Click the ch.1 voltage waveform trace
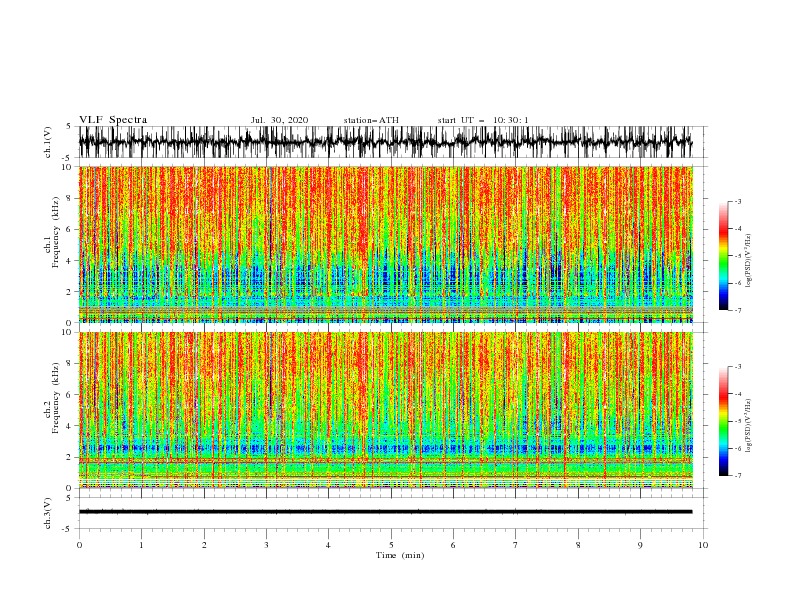The width and height of the screenshot is (792, 612). [x=385, y=142]
